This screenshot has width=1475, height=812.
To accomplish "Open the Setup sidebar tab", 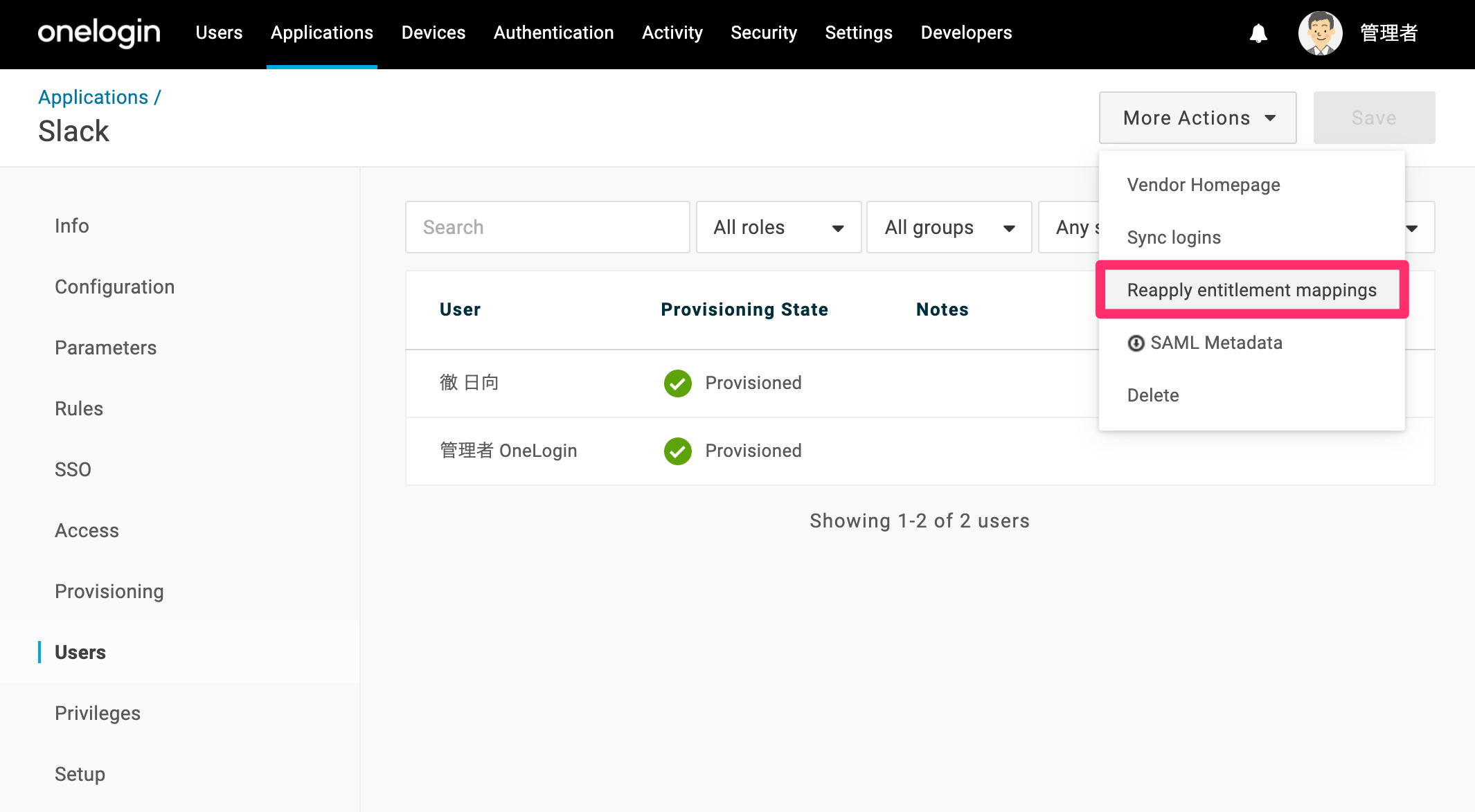I will (80, 774).
